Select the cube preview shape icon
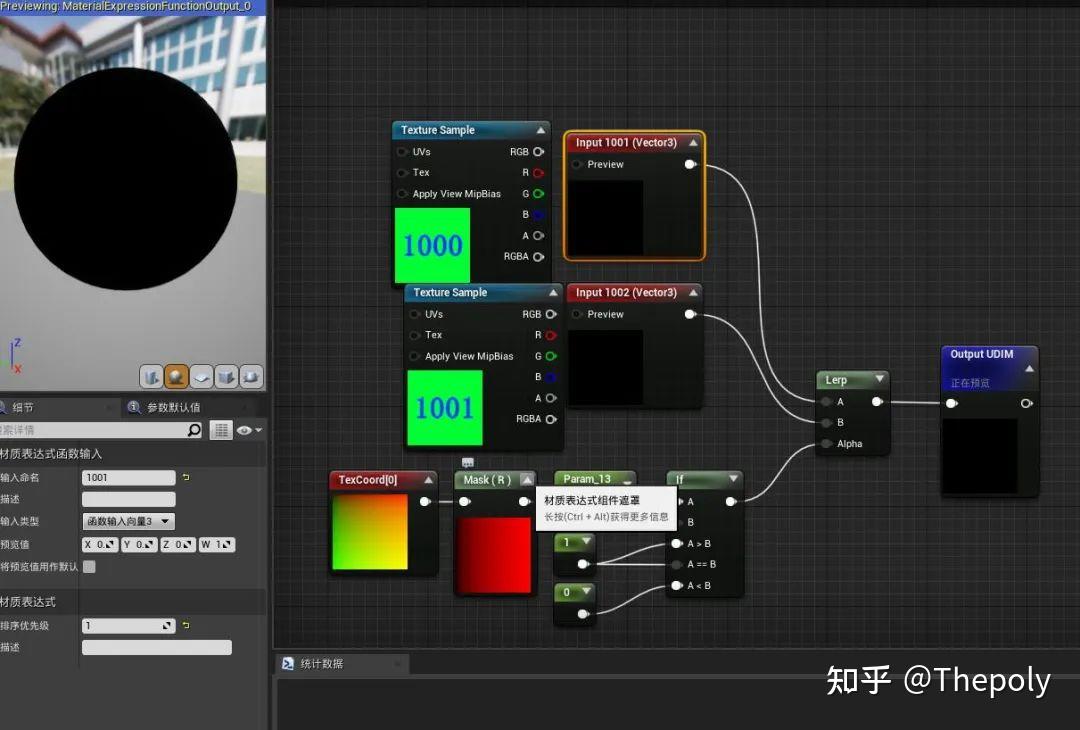The height and width of the screenshot is (730, 1080). [x=226, y=377]
